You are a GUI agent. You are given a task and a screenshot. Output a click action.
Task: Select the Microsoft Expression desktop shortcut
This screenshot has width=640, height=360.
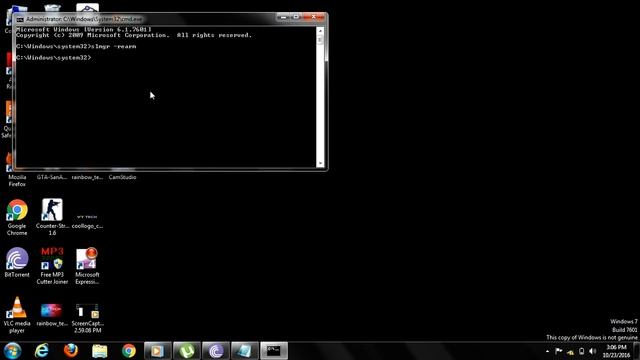(87, 266)
